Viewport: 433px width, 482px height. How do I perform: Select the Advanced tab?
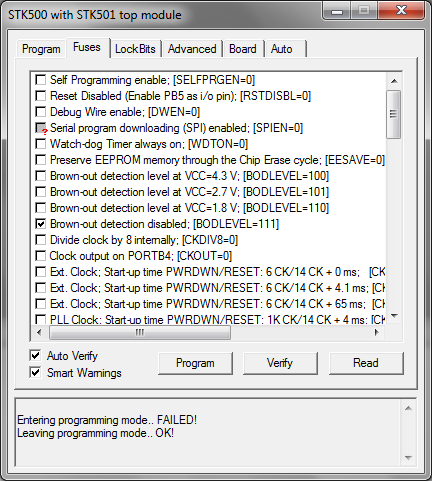pos(192,49)
